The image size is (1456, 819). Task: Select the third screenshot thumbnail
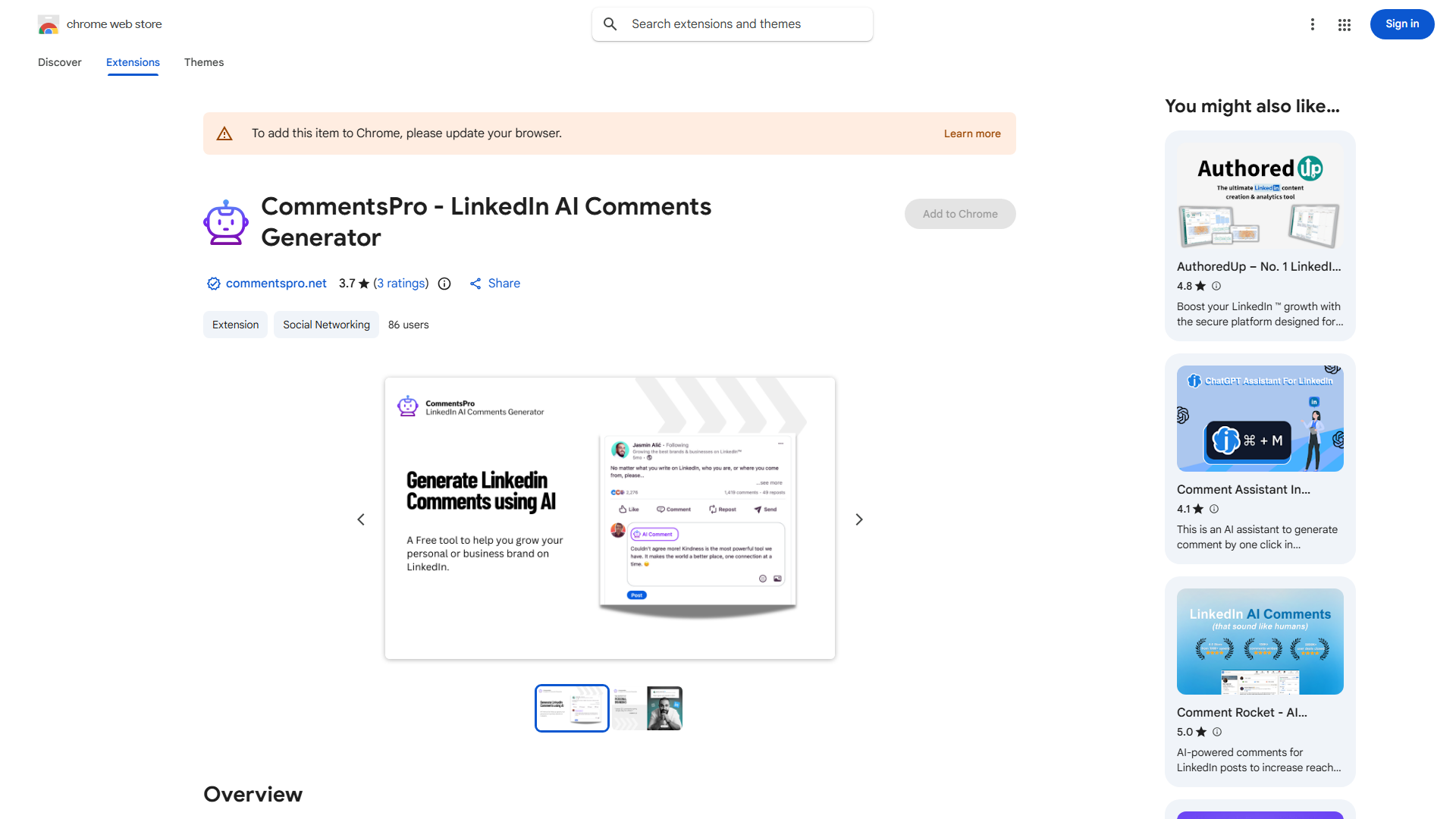pos(664,708)
